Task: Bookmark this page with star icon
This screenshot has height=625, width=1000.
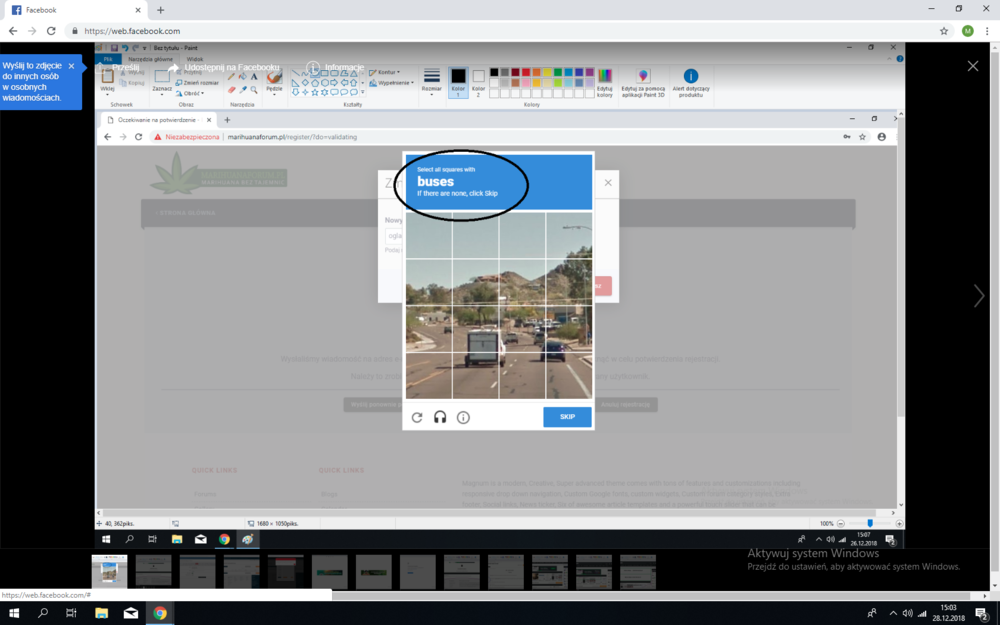Action: (944, 31)
